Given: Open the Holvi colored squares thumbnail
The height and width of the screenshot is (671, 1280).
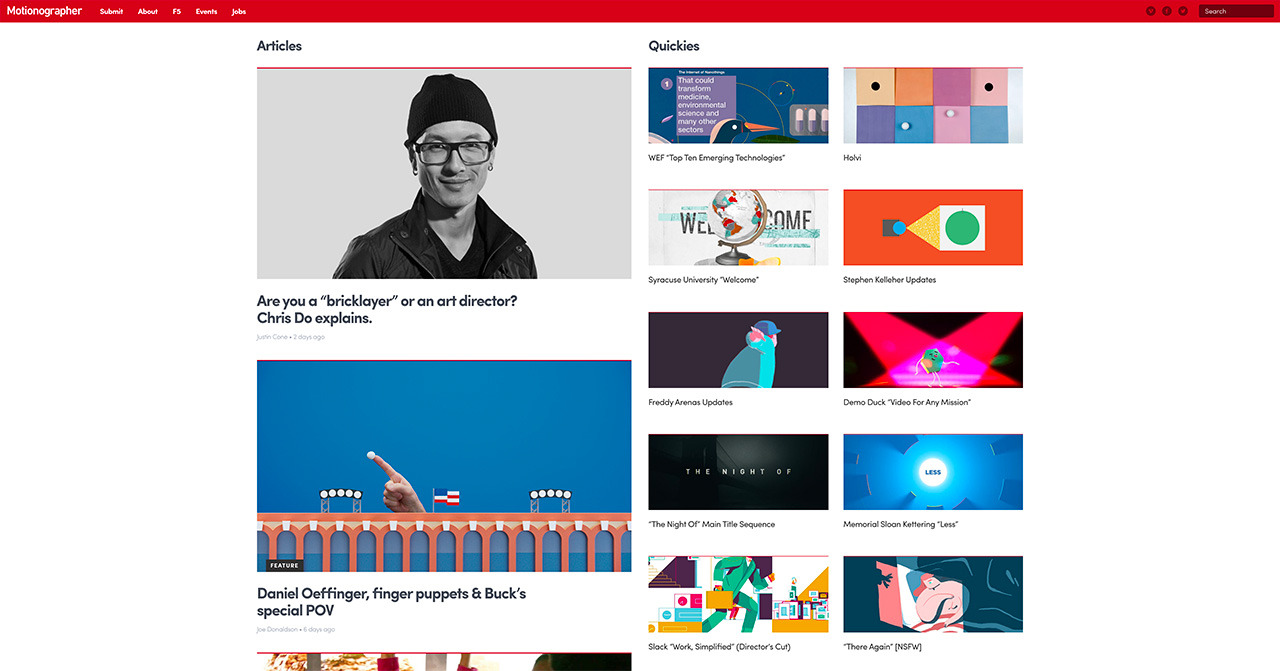Looking at the screenshot, I should (x=933, y=105).
